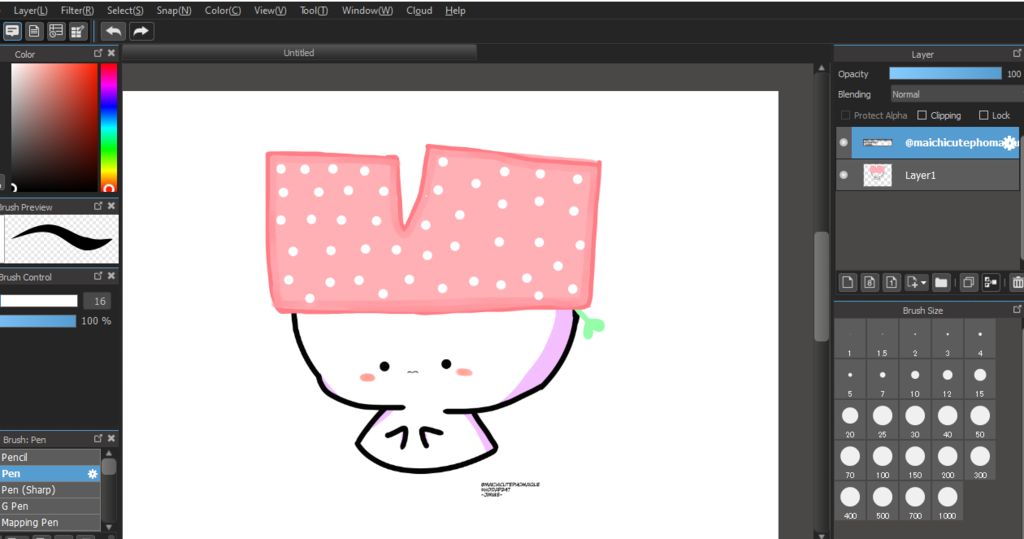Adjust the layer Opacity slider

(945, 74)
